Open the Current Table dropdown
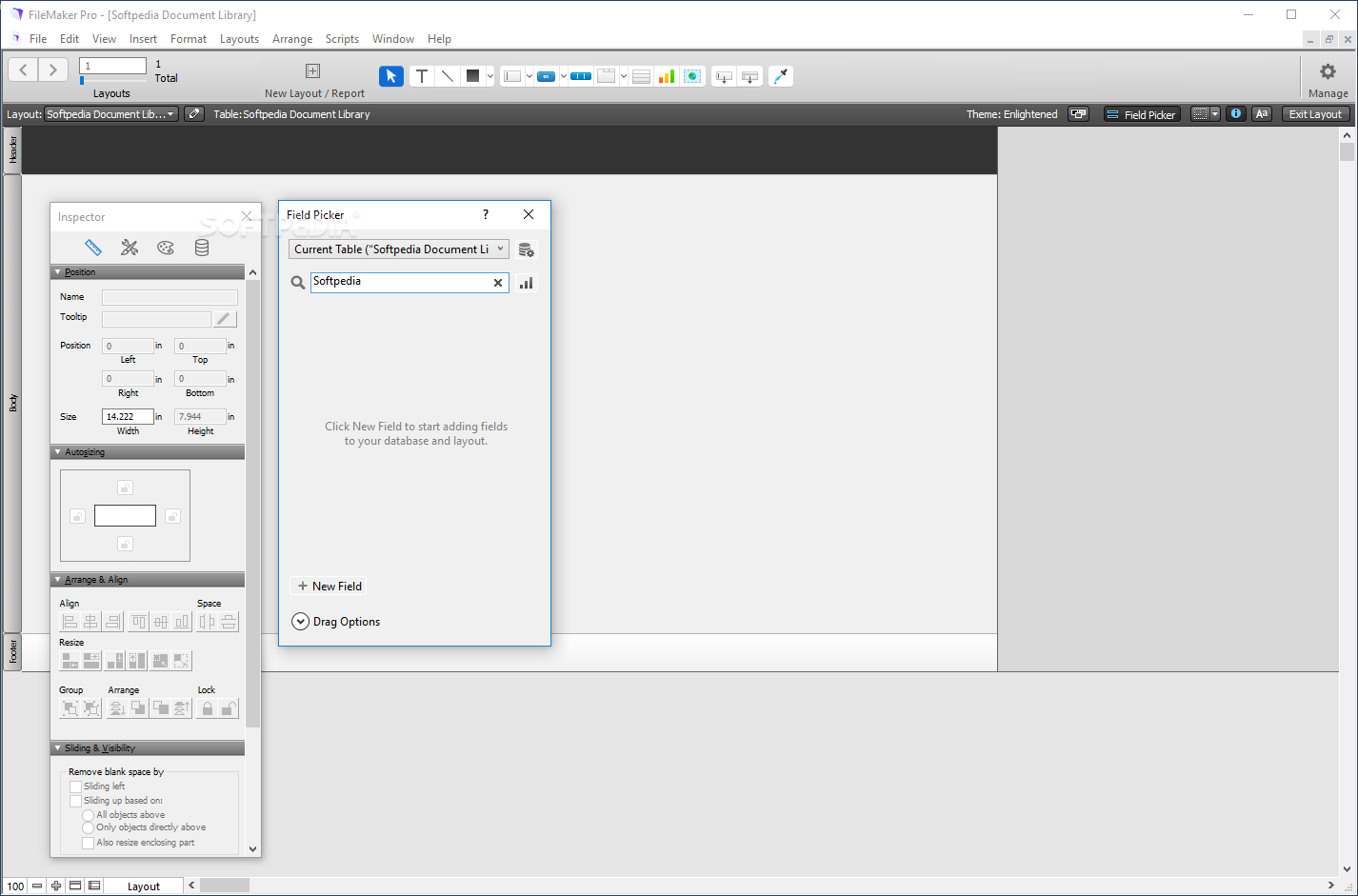The width and height of the screenshot is (1358, 896). point(399,249)
